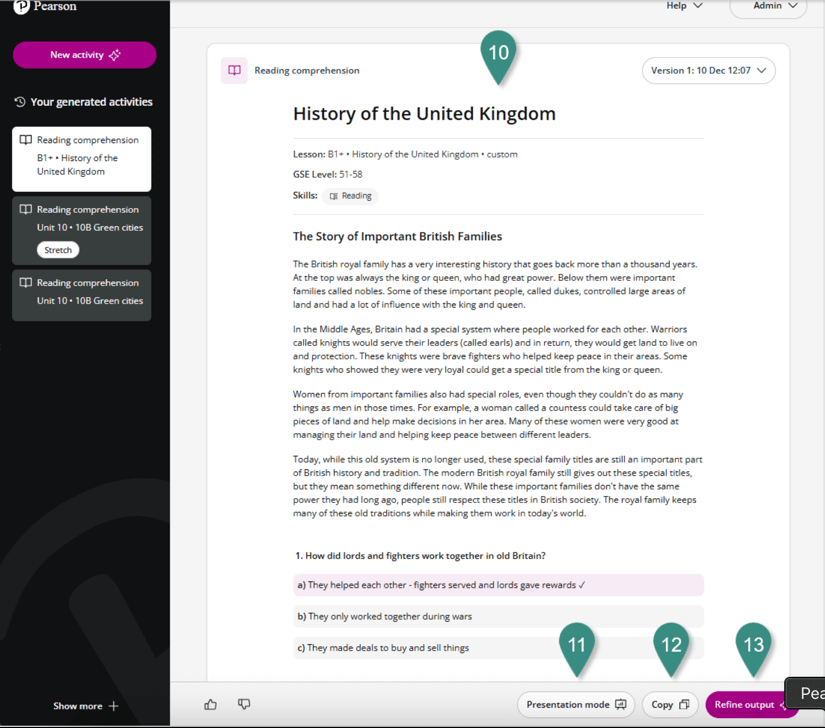Click the Refine output button
This screenshot has height=728, width=825.
coord(751,704)
